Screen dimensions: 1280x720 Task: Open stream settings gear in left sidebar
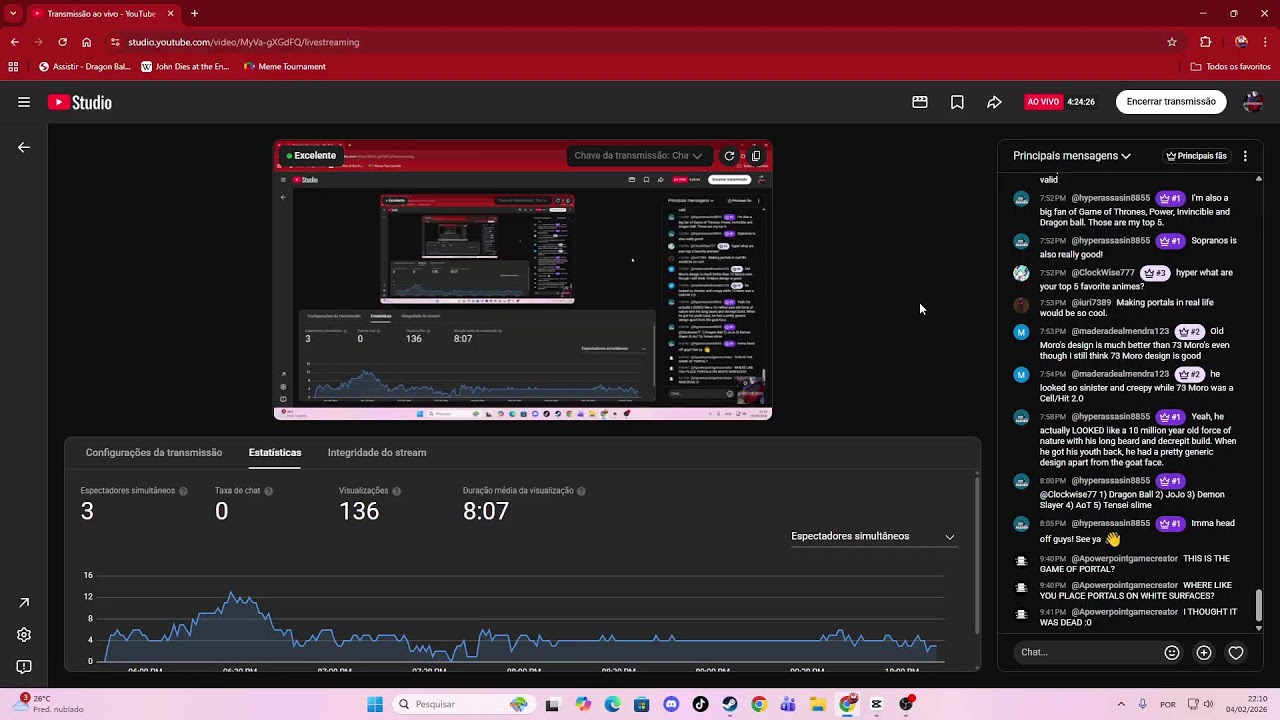coord(24,635)
